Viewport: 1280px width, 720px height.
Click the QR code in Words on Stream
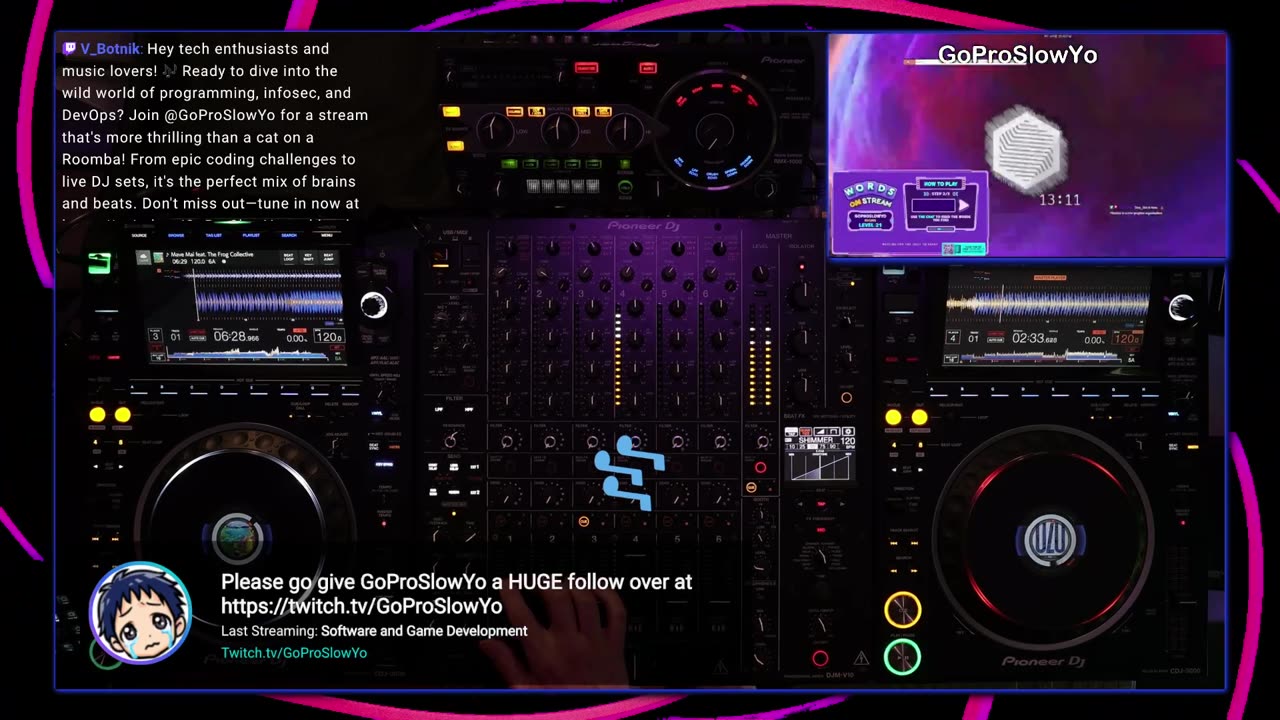(x=948, y=249)
